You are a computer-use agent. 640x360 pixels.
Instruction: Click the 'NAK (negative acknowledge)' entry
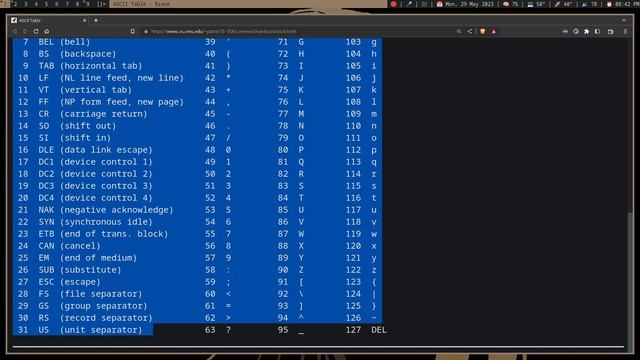(106, 210)
